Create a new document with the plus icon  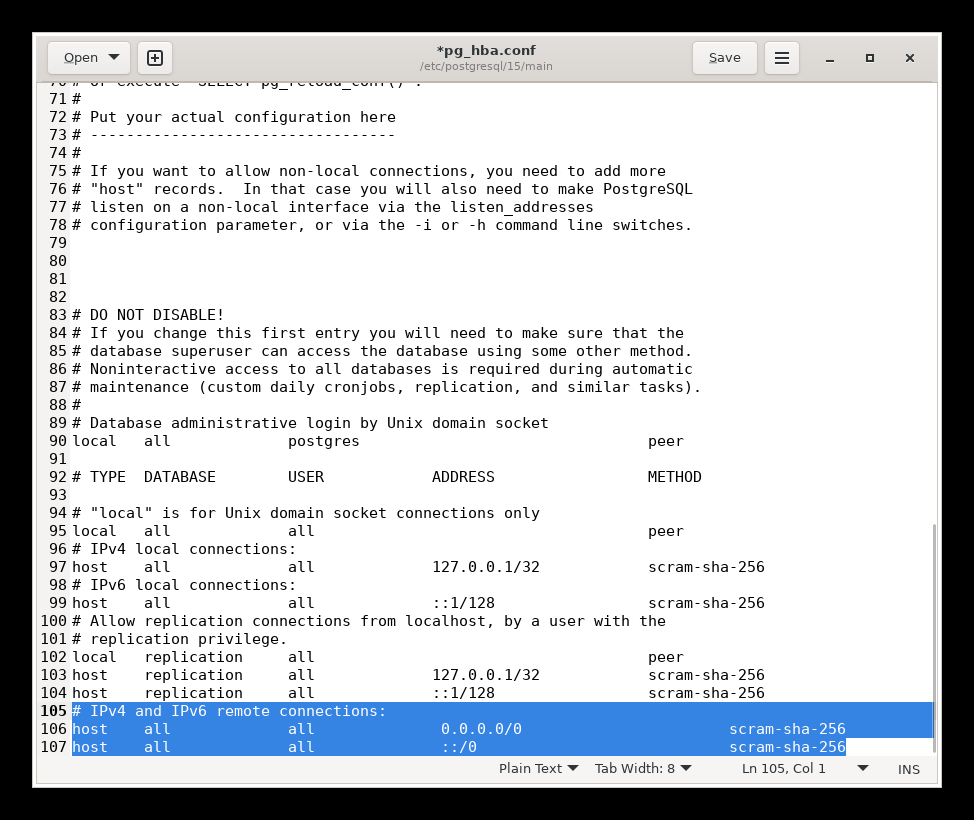click(155, 58)
